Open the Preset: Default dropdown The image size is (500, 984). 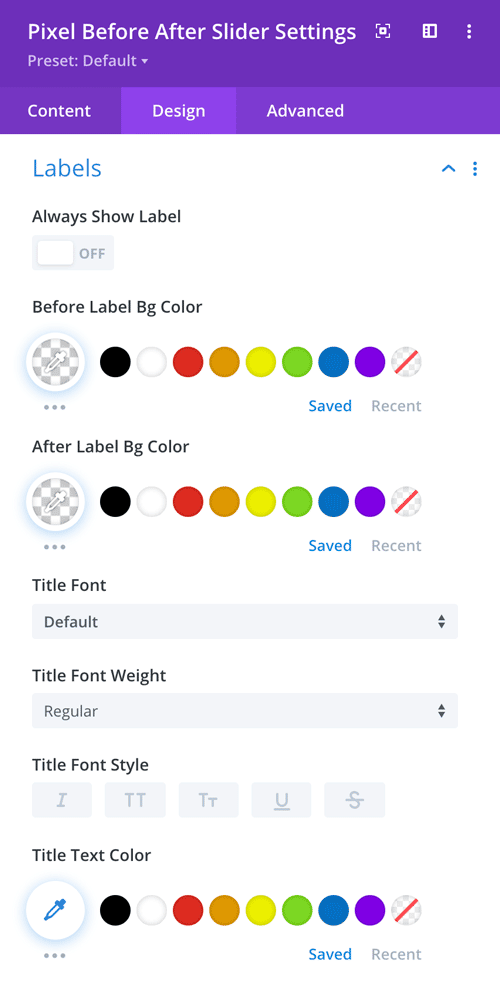tap(88, 61)
